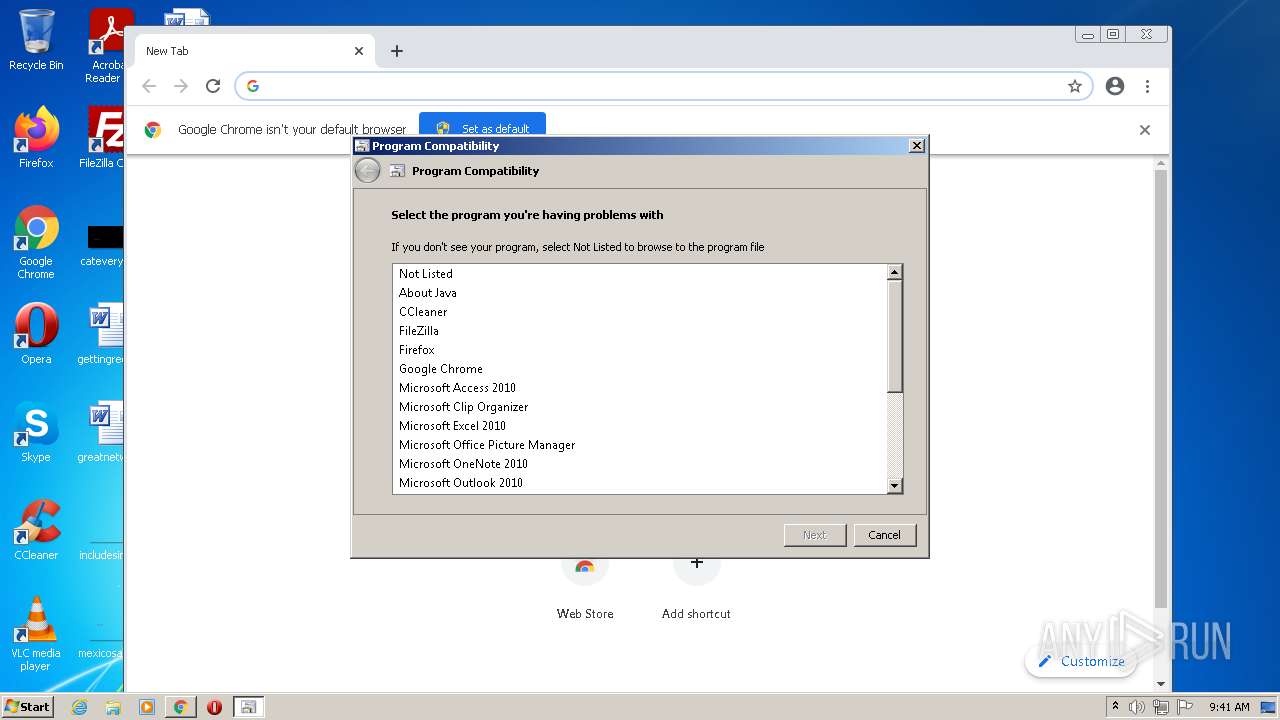Select Firefox in the program list
1280x720 pixels.
(x=640, y=350)
